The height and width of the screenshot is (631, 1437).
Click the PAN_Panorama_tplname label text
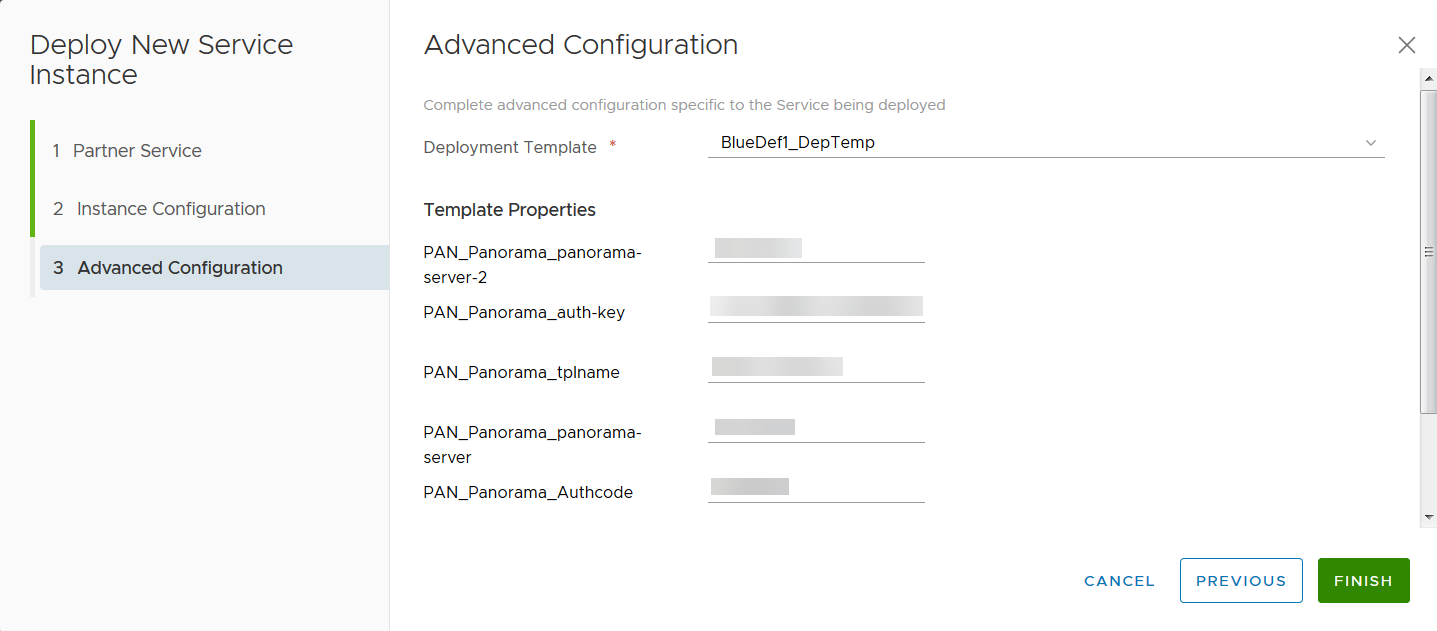(521, 372)
